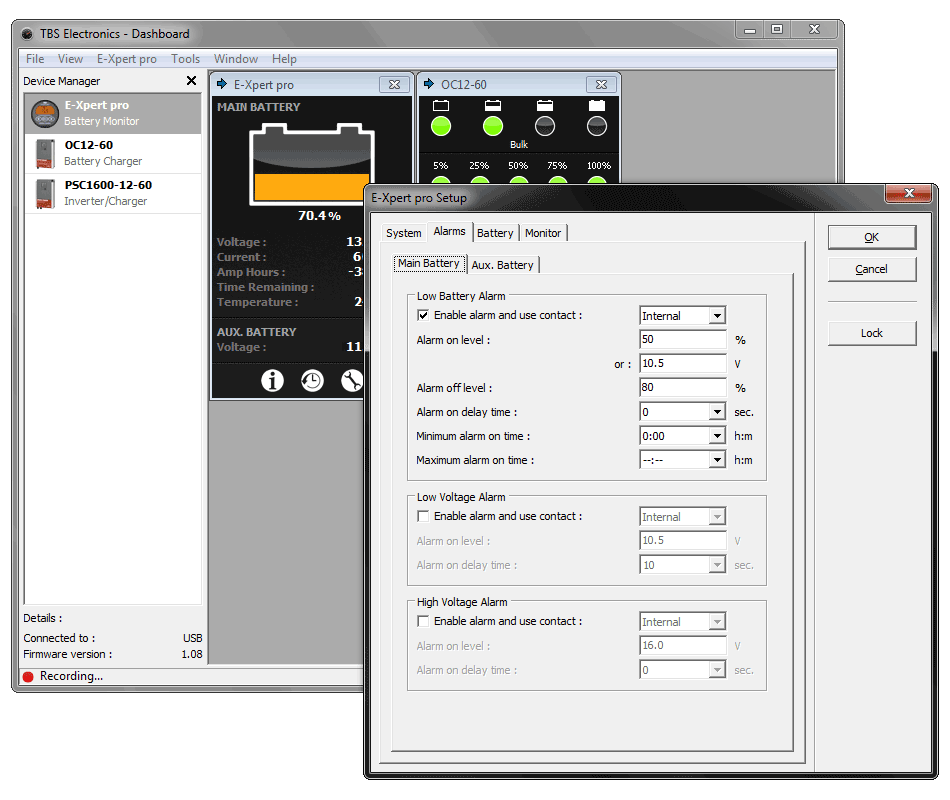Switch to the Battery tab
The width and height of the screenshot is (950, 800).
tap(495, 233)
